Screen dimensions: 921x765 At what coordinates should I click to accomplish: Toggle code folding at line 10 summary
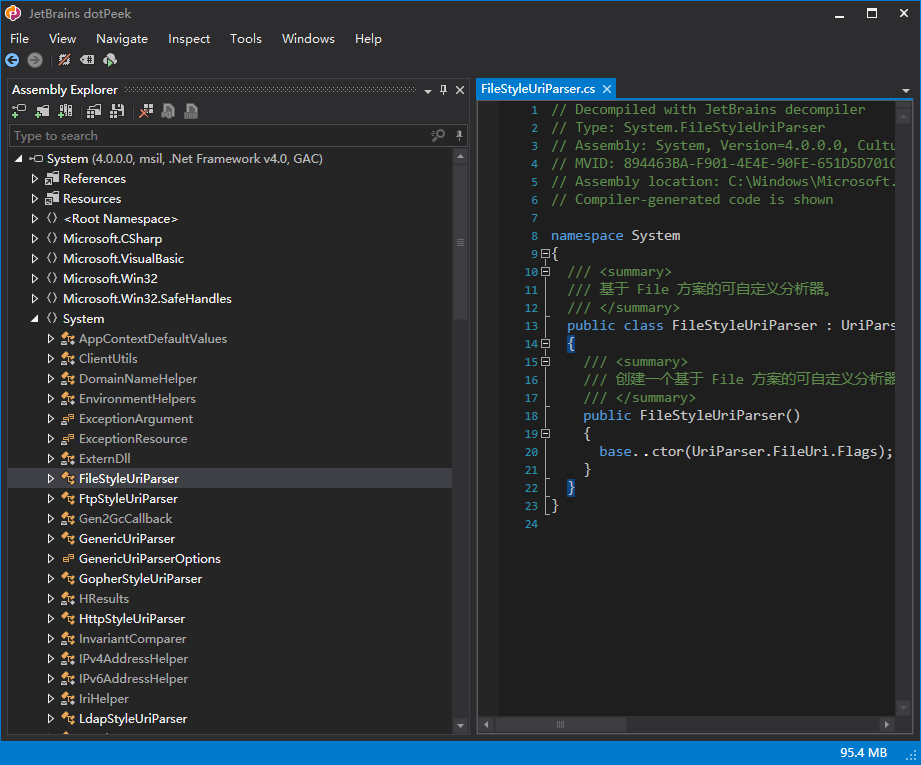(x=545, y=271)
